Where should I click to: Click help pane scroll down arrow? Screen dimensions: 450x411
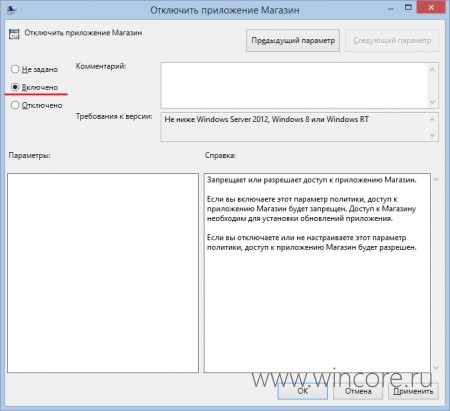(436, 367)
